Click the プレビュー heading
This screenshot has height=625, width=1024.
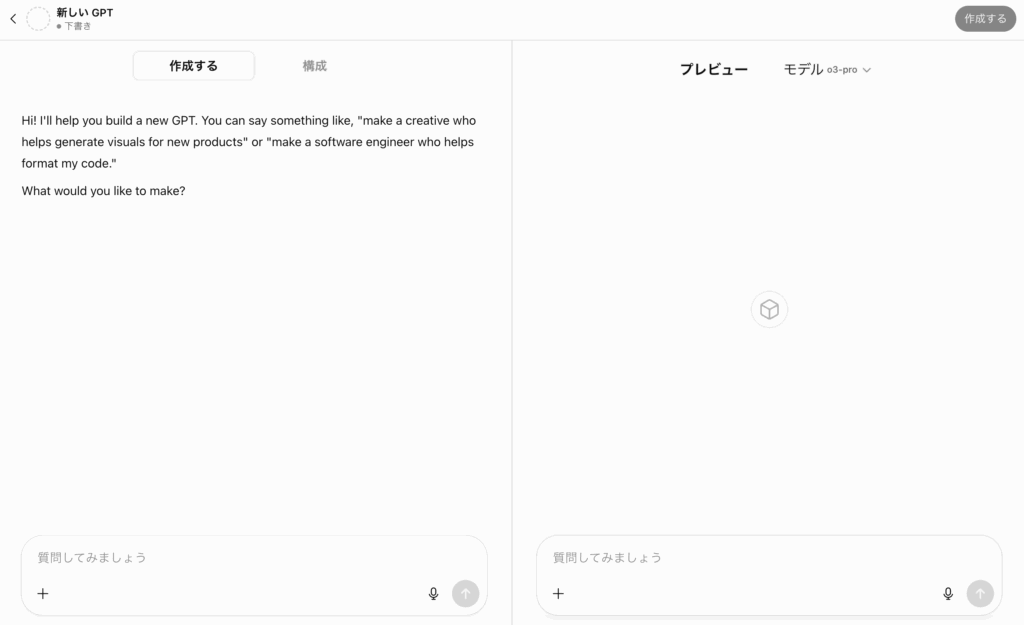coord(714,69)
